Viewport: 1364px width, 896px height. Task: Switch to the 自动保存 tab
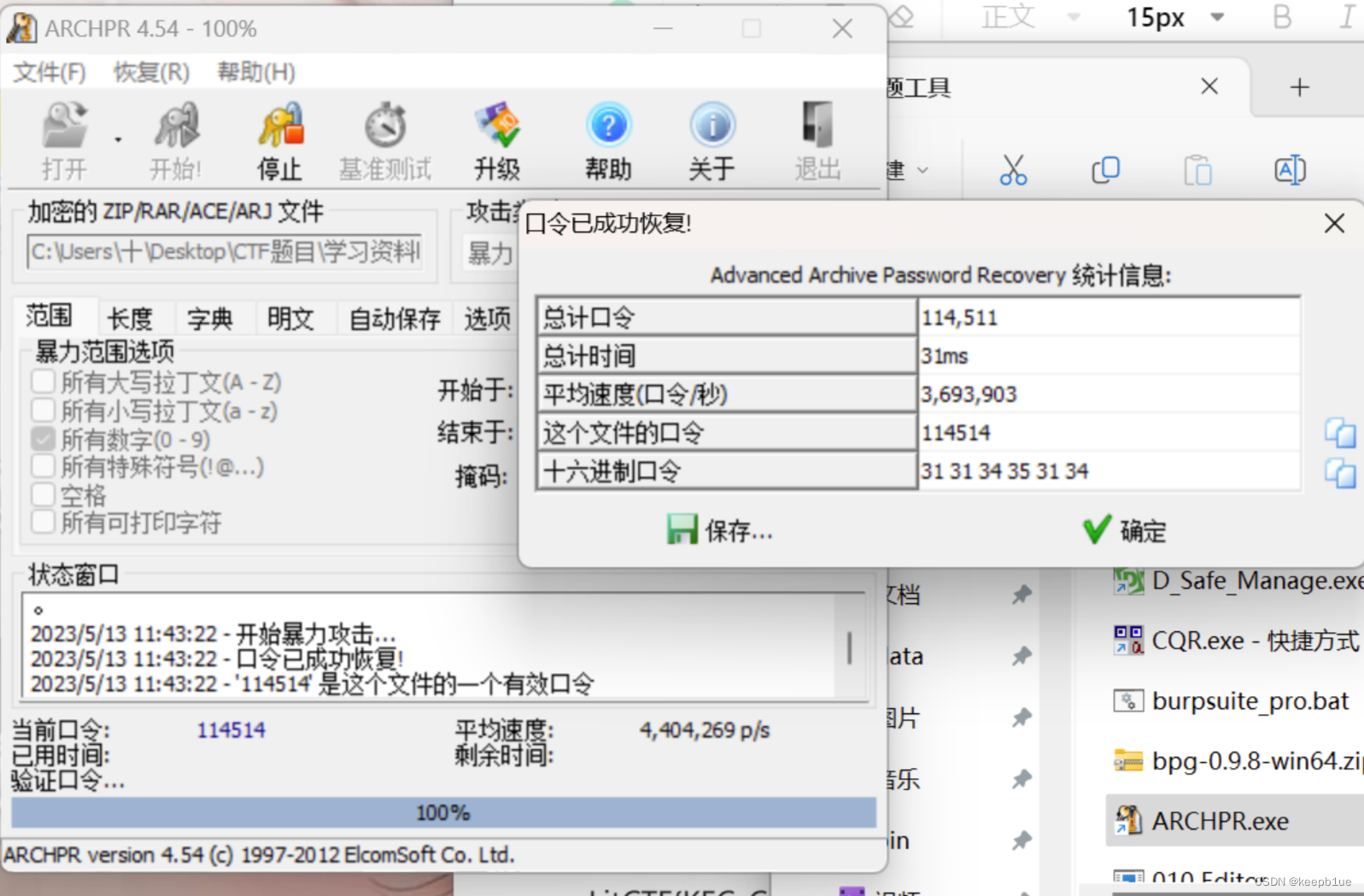click(395, 319)
